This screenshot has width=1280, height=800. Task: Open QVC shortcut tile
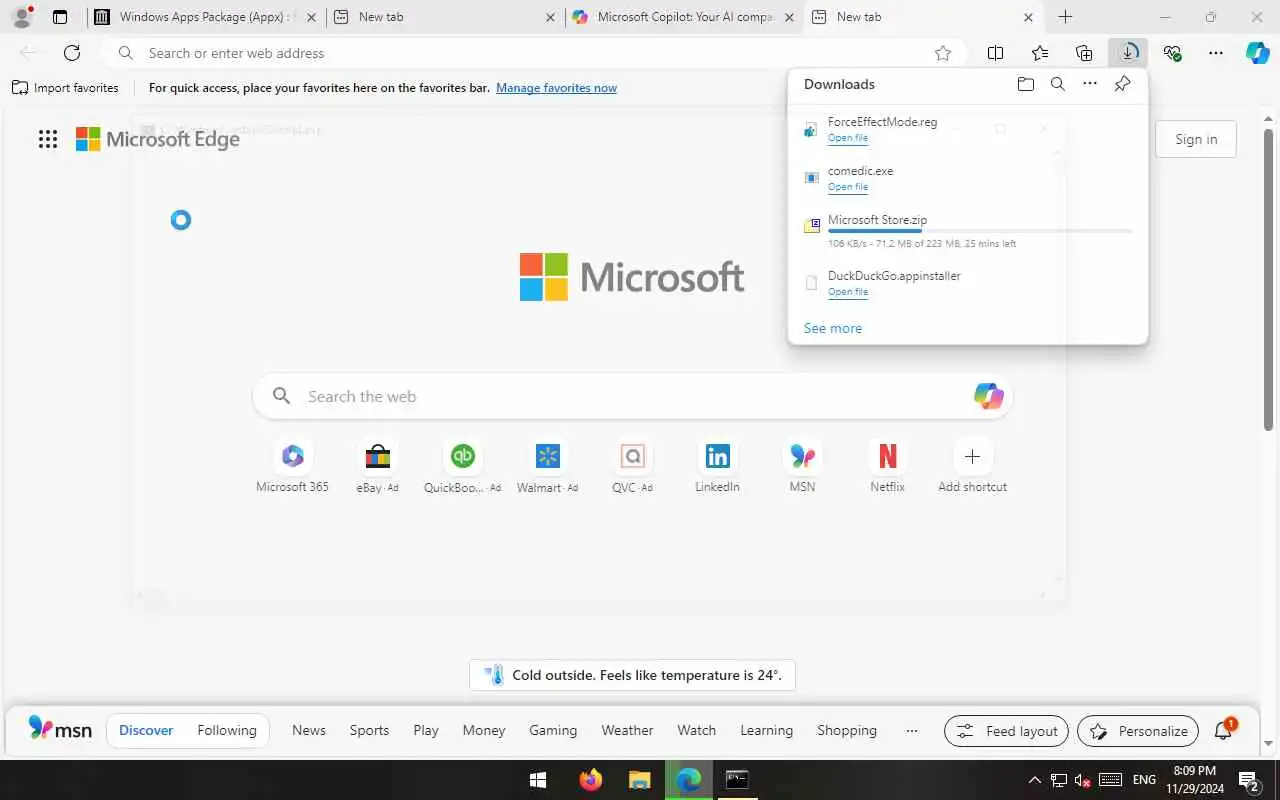coord(632,466)
